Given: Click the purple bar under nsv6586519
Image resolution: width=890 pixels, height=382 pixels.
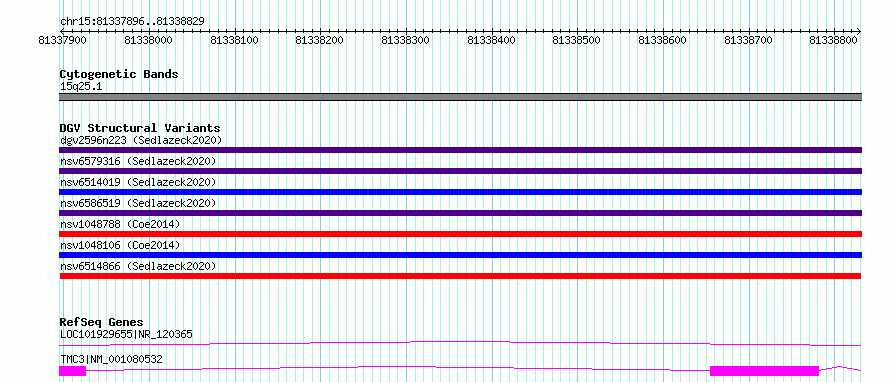Looking at the screenshot, I should [x=460, y=213].
